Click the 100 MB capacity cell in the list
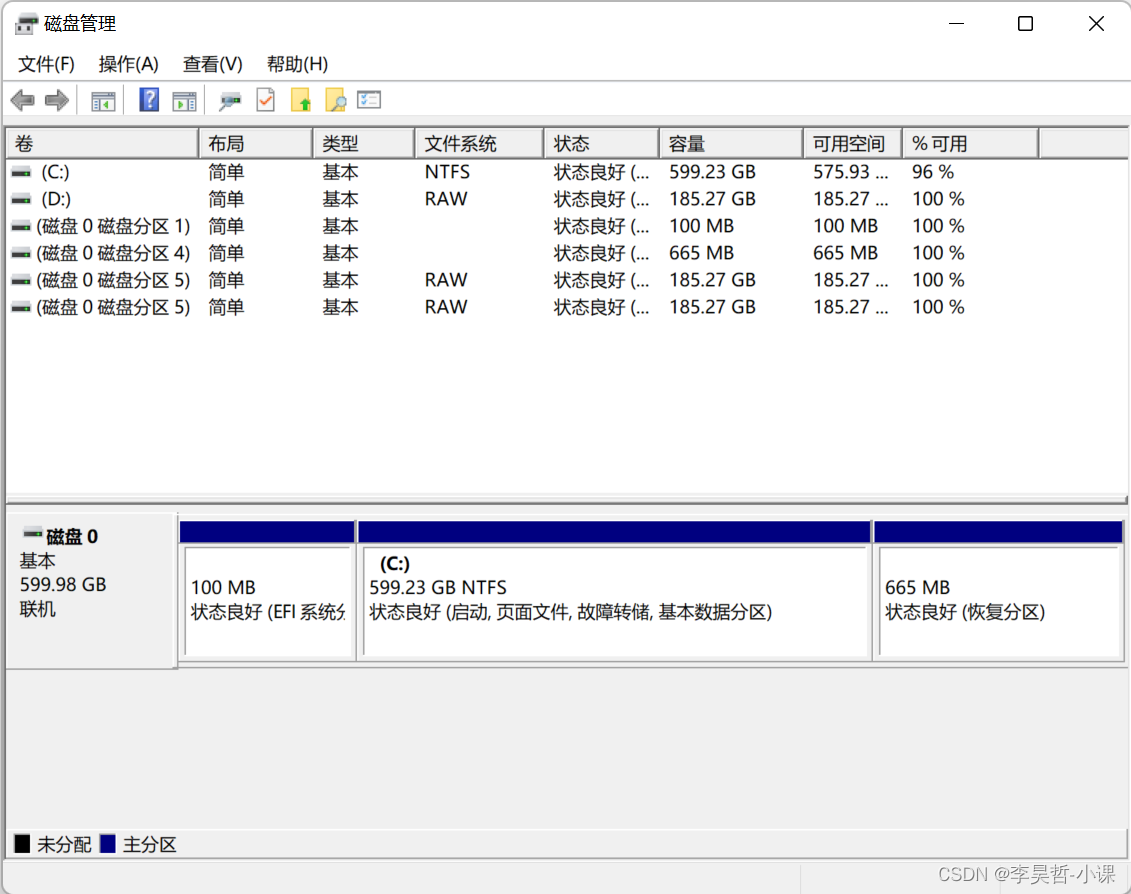 click(x=701, y=227)
